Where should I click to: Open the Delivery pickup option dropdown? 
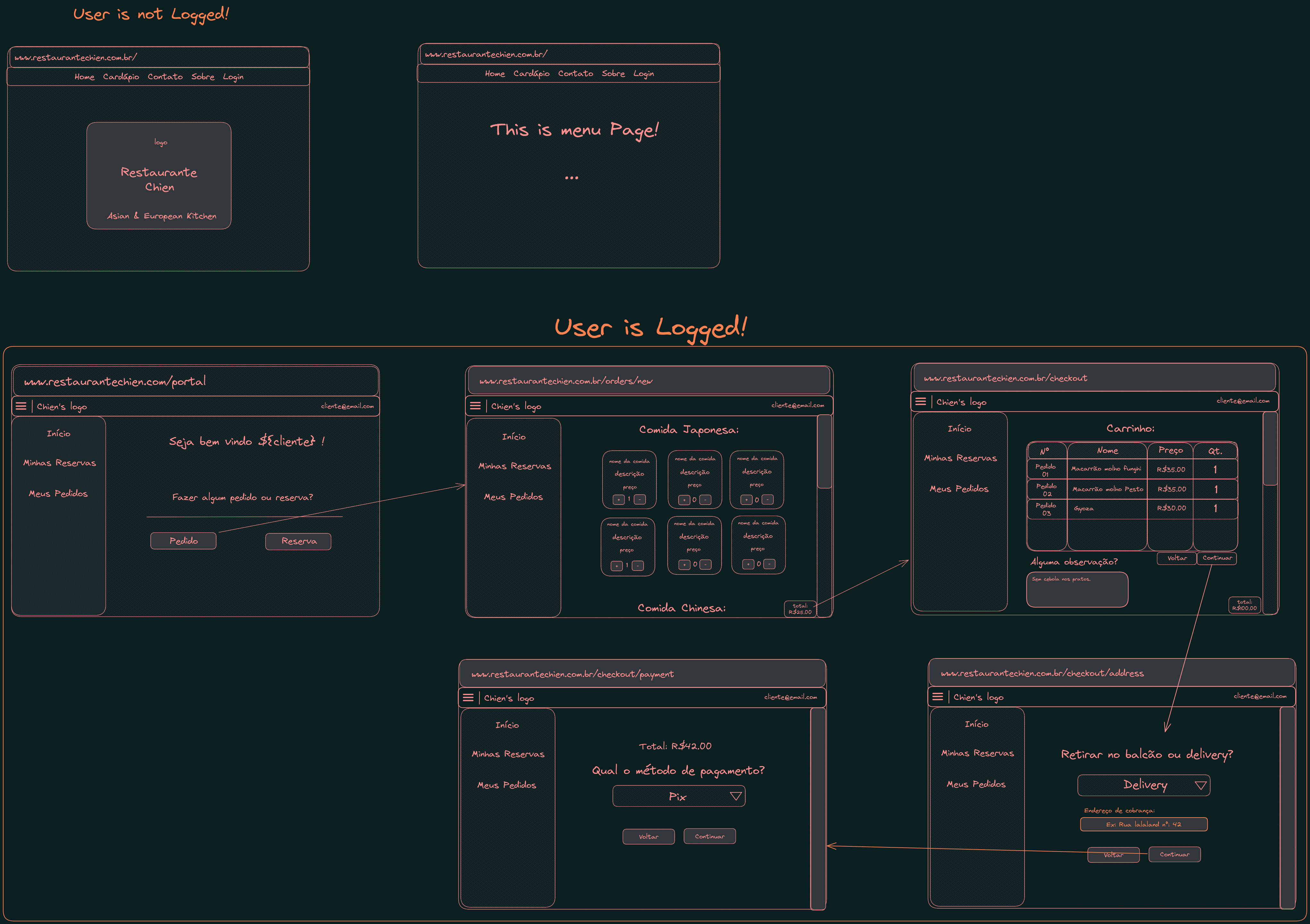coord(1200,785)
